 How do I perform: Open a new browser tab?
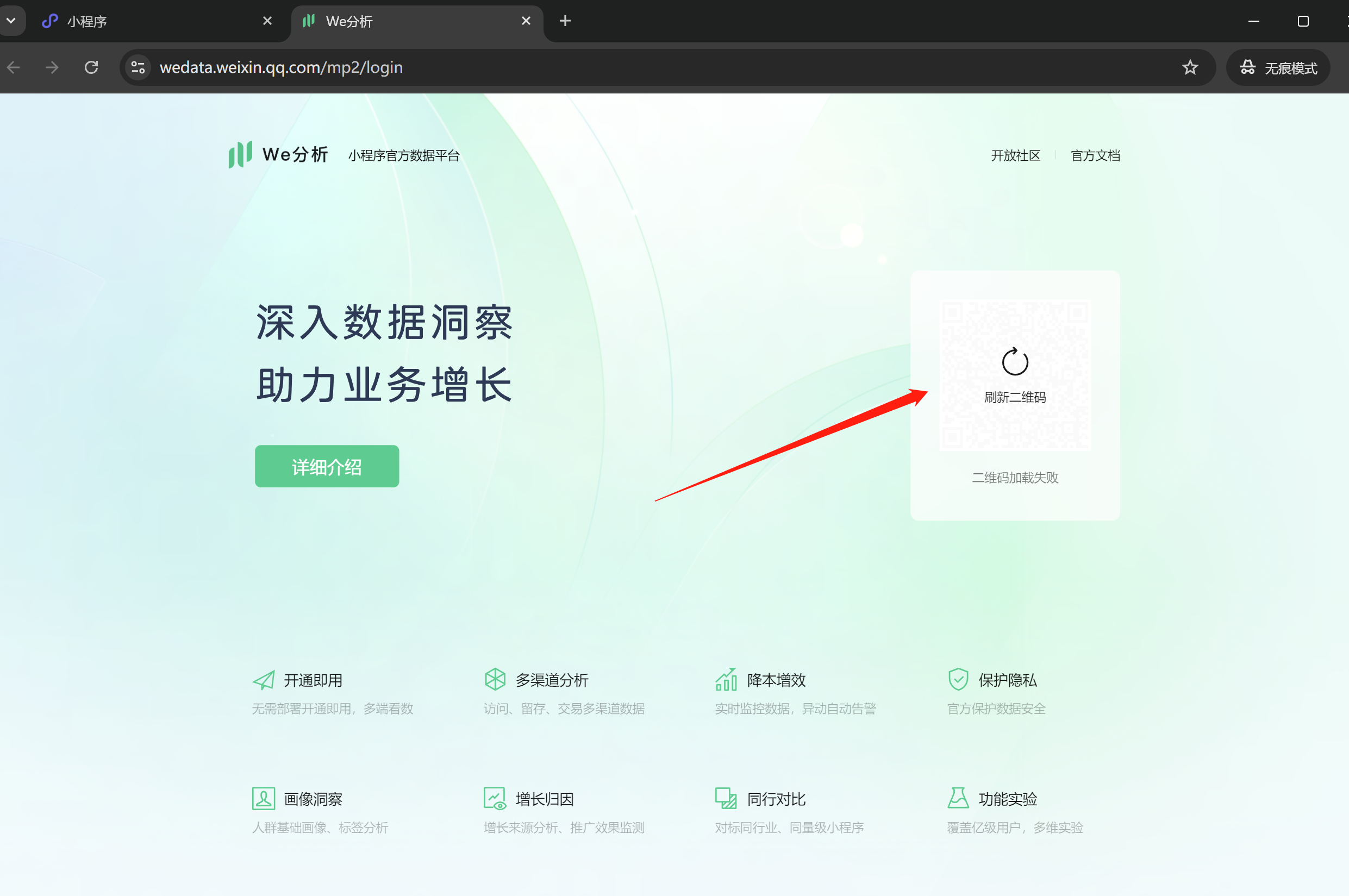565,21
